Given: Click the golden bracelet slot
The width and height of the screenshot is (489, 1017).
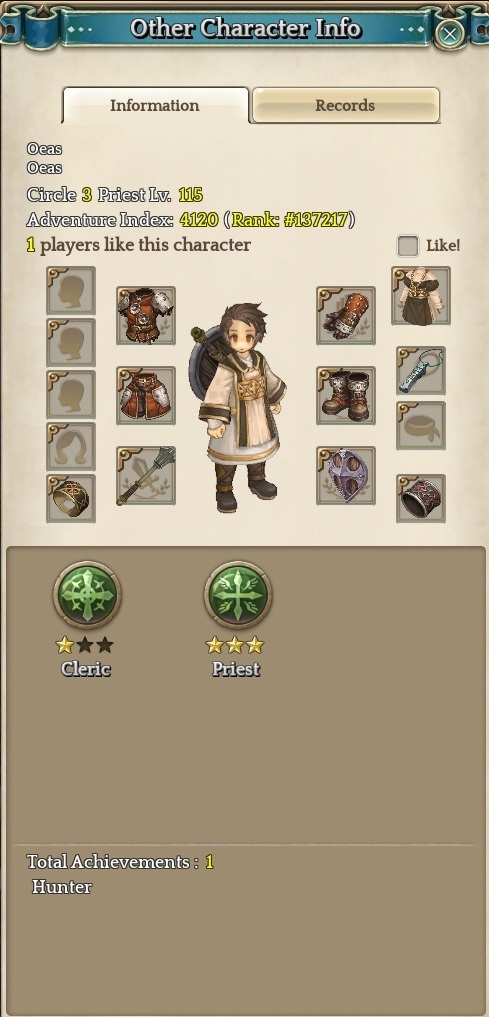Looking at the screenshot, I should point(71,498).
